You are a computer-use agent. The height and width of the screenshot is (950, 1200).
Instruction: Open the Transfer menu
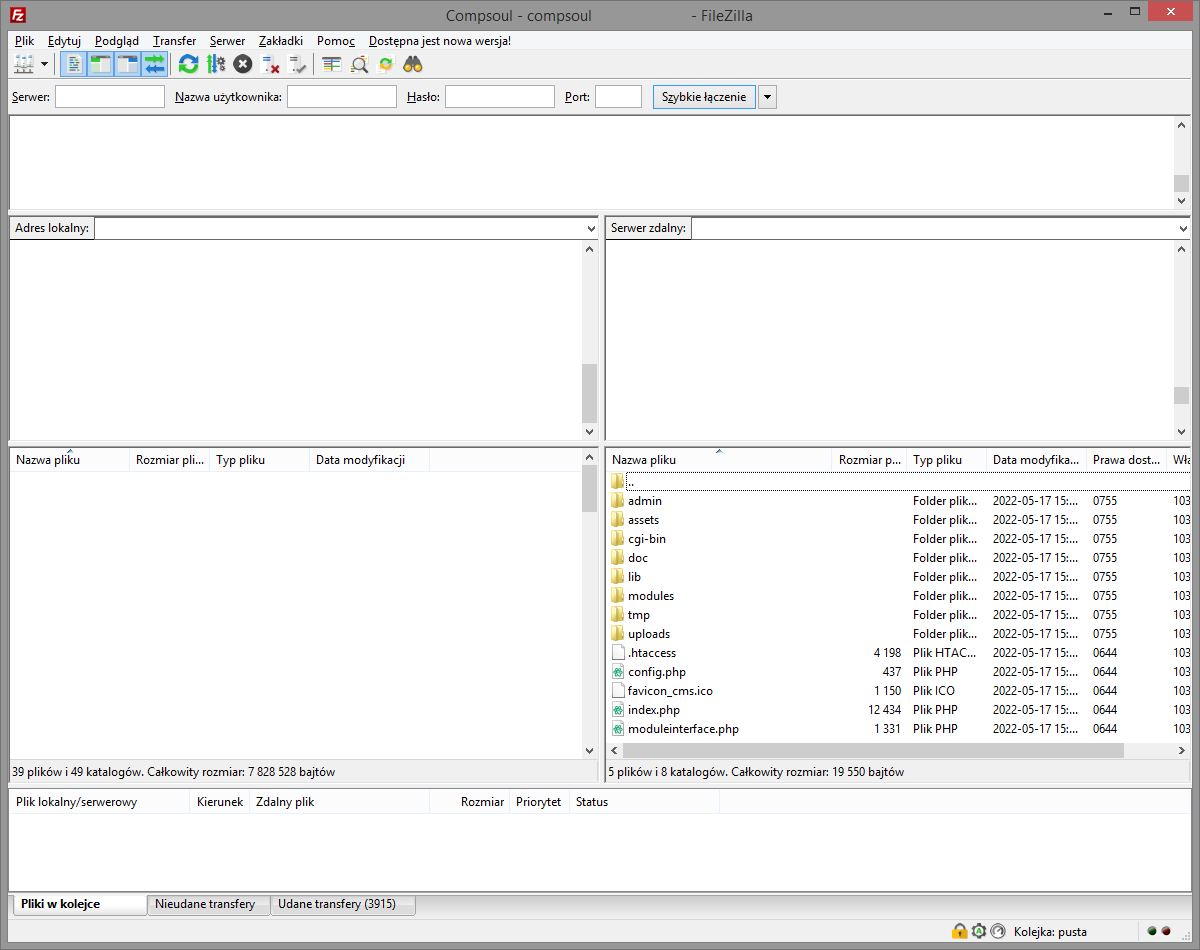[x=173, y=41]
